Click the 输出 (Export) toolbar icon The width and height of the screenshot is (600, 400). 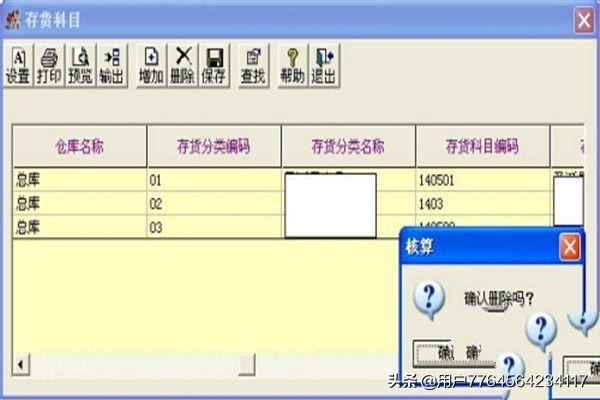tap(112, 65)
